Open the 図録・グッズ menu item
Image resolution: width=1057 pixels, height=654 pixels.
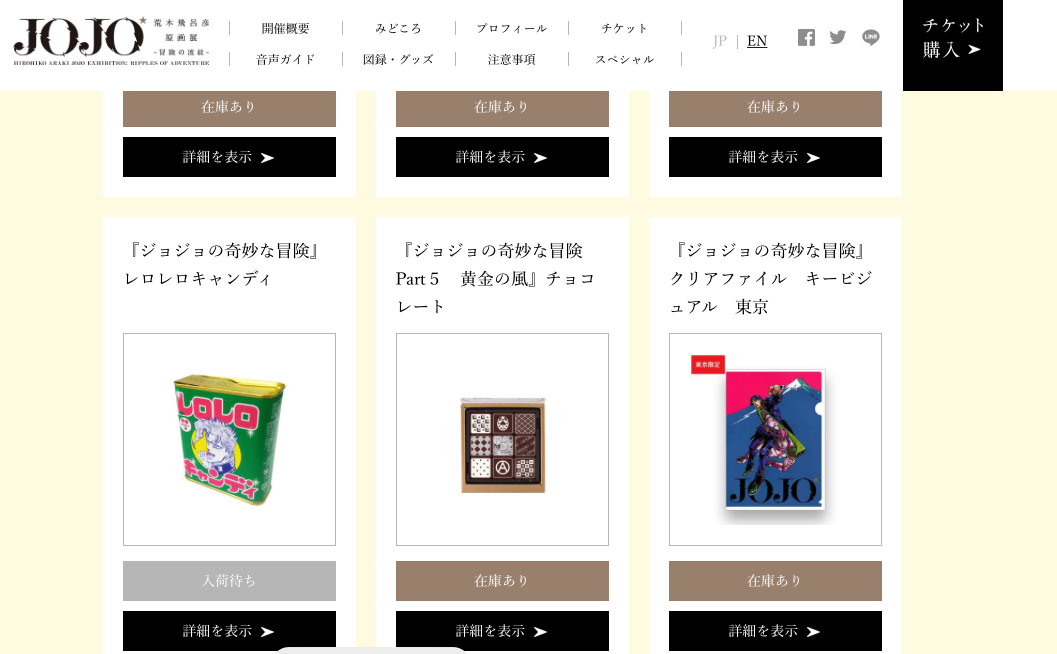point(398,59)
